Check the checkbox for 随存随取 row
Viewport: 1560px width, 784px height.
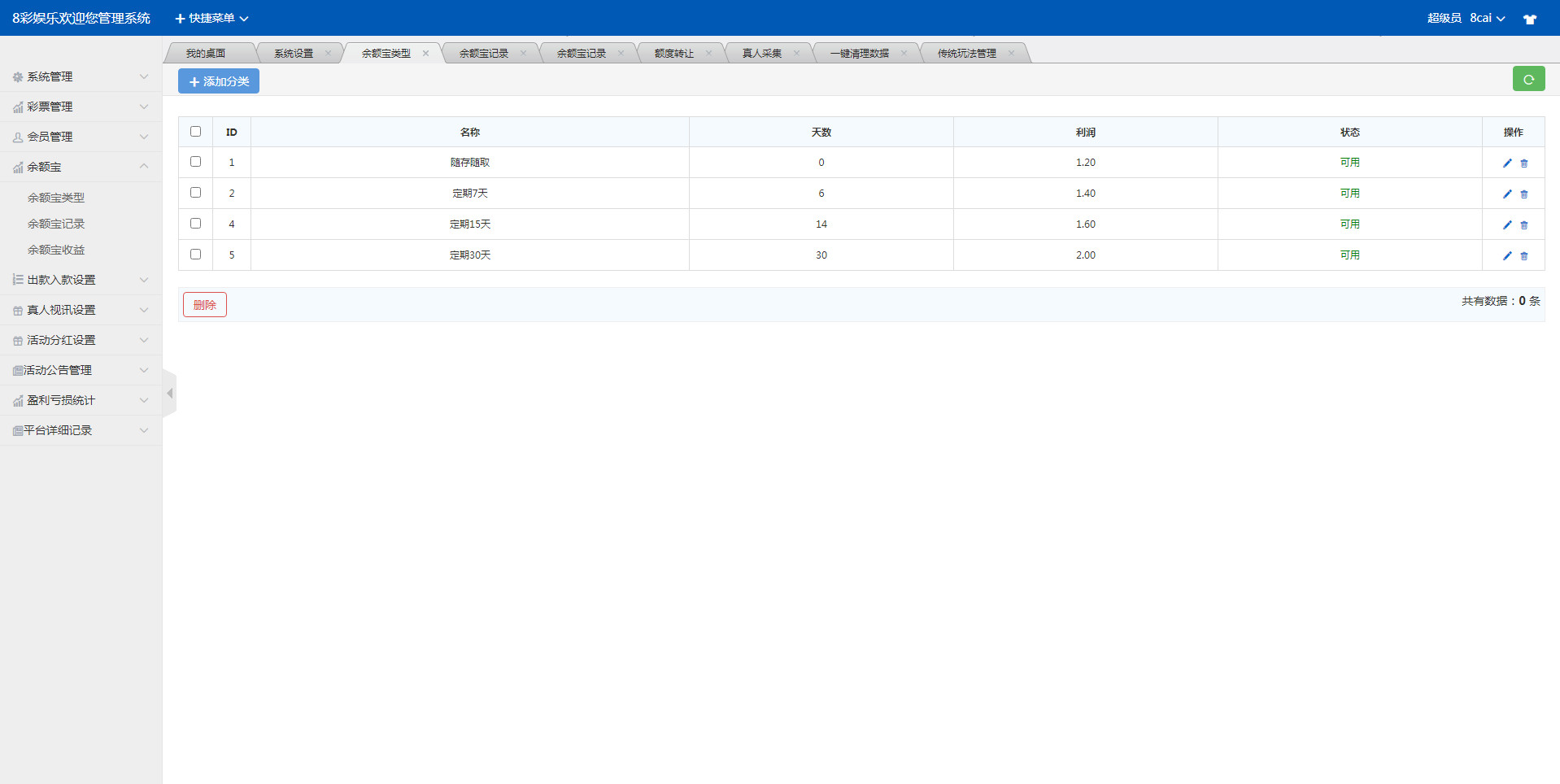(x=195, y=162)
